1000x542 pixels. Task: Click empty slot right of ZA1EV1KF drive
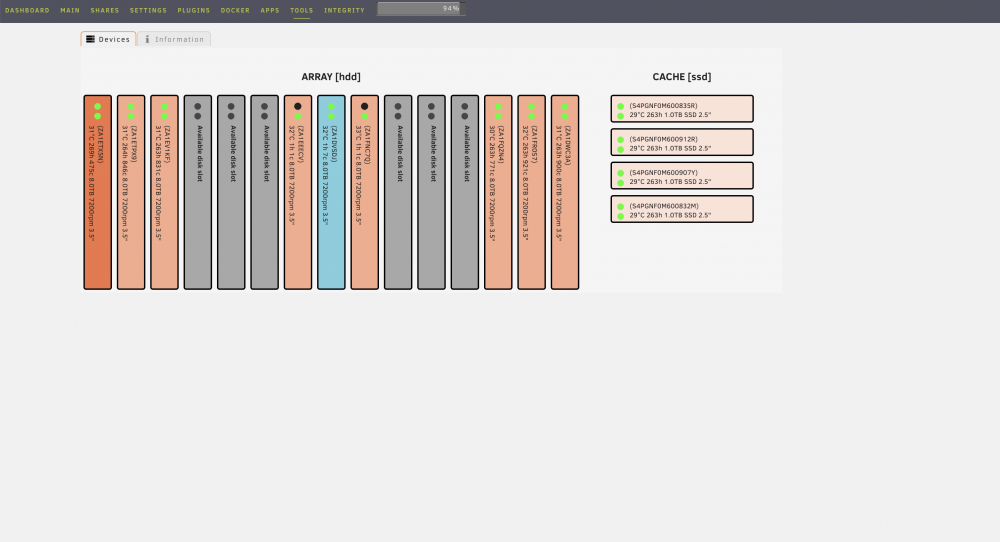pyautogui.click(x=198, y=192)
